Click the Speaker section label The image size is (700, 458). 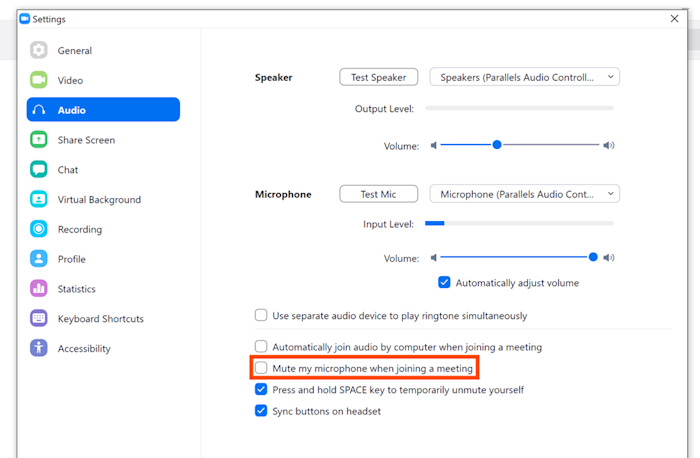click(x=273, y=78)
